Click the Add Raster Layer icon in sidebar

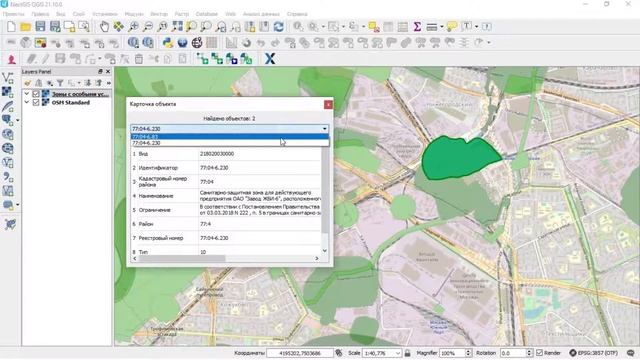tap(8, 92)
